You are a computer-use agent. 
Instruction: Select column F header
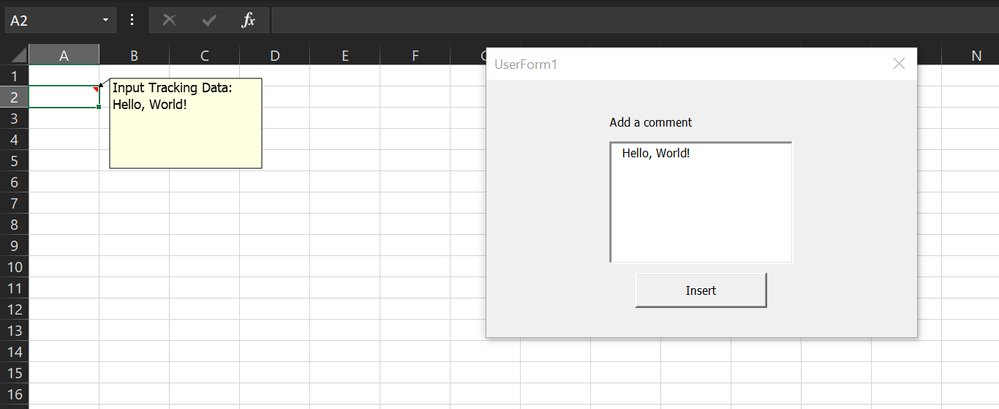pyautogui.click(x=415, y=55)
